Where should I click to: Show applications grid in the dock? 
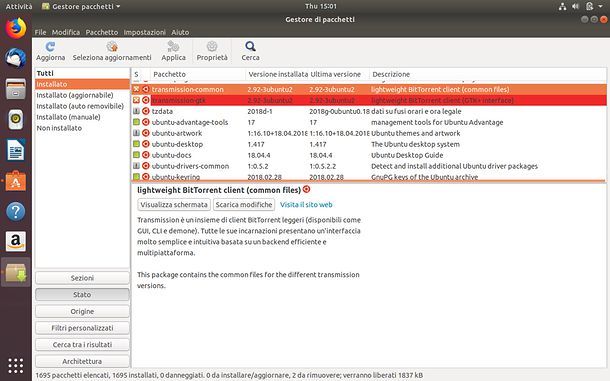[16, 366]
